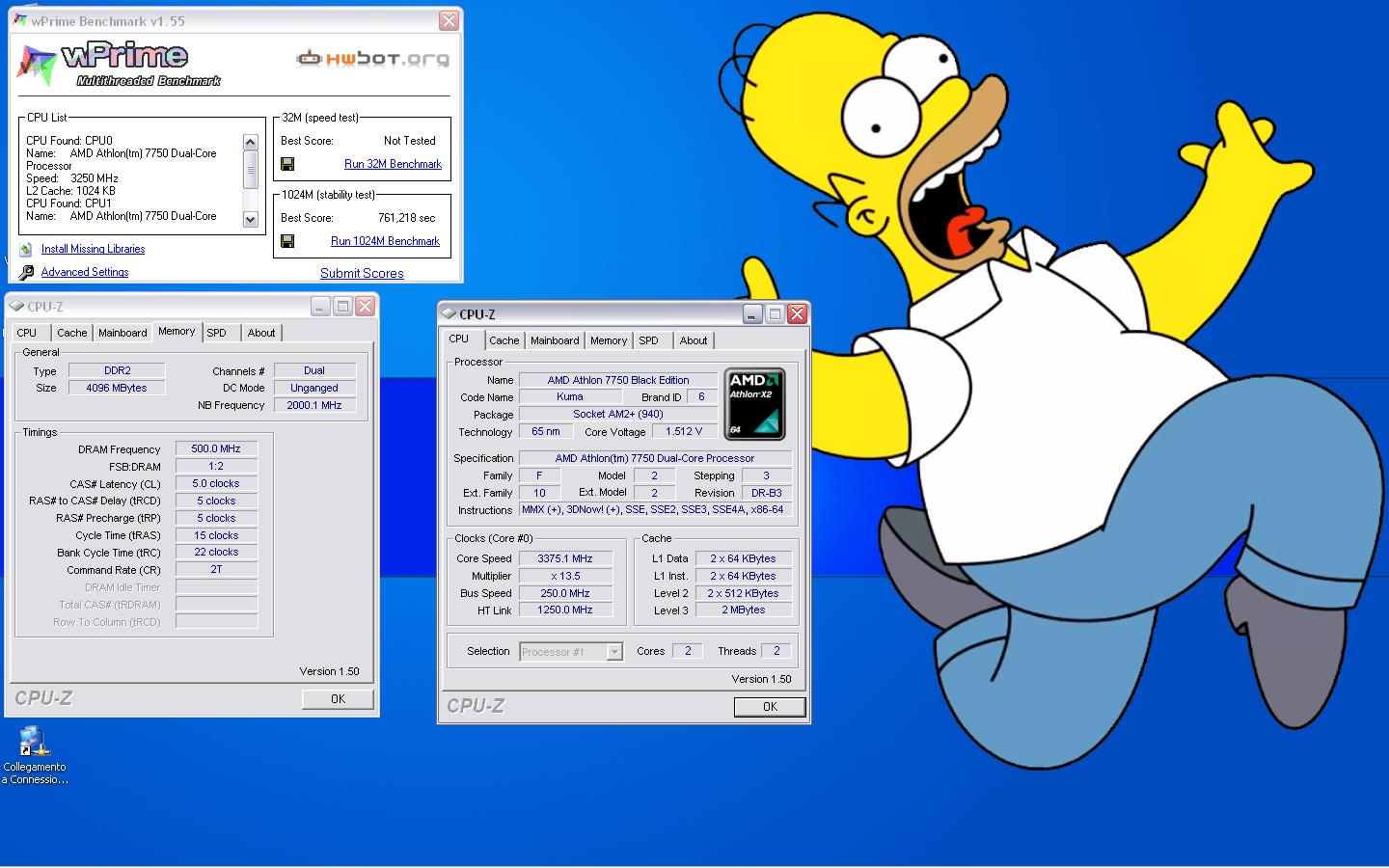Click the FSB:DRAM 1:2 value
Image resolution: width=1389 pixels, height=868 pixels.
point(216,466)
